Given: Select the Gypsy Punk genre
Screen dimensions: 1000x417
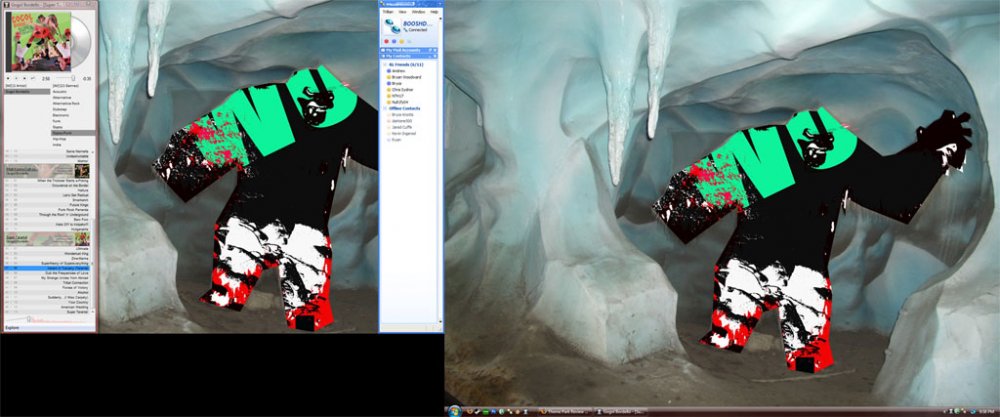Looking at the screenshot, I should [71, 132].
